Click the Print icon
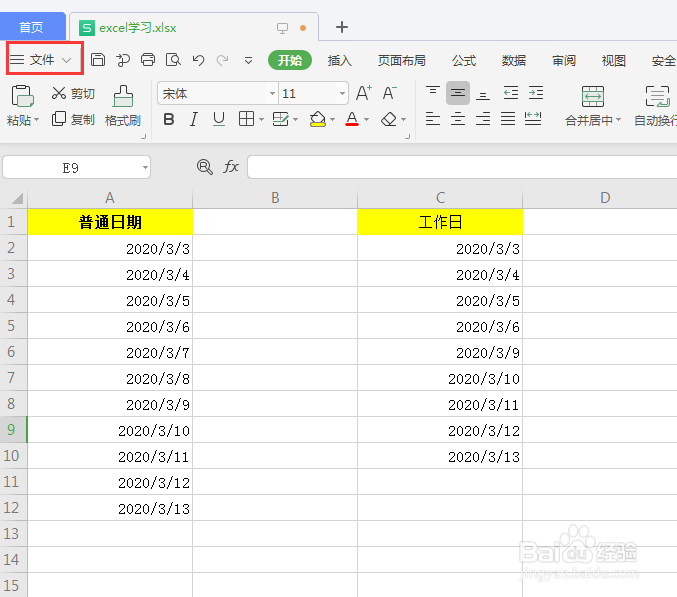The image size is (677, 597). [x=148, y=60]
